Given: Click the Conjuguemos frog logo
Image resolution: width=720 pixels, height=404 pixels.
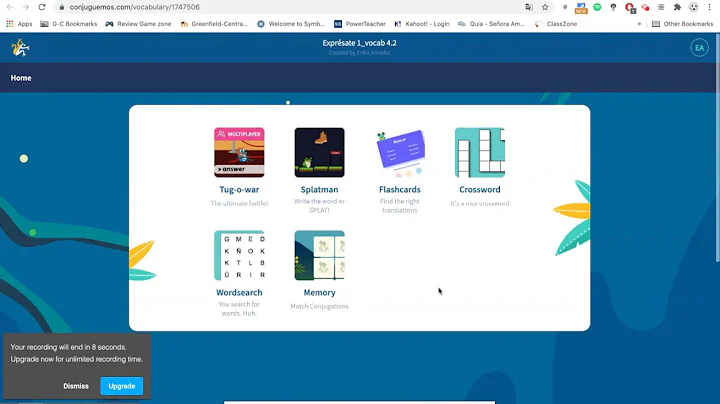Looking at the screenshot, I should click(20, 48).
